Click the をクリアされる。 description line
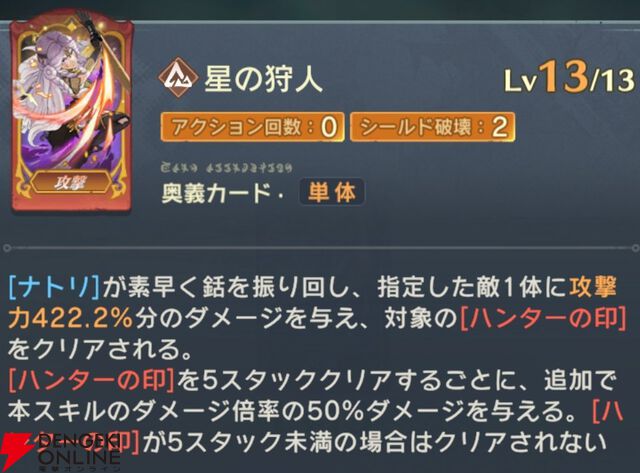 point(100,350)
